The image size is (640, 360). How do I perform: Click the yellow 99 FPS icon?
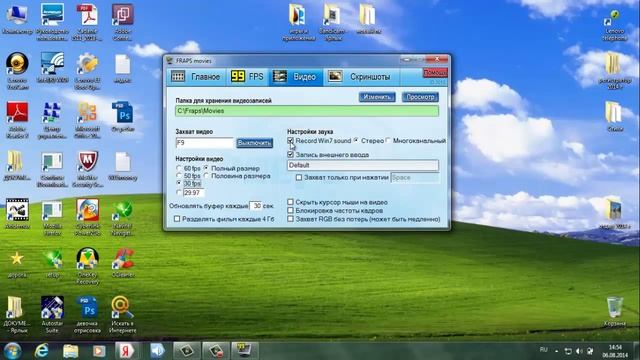238,76
